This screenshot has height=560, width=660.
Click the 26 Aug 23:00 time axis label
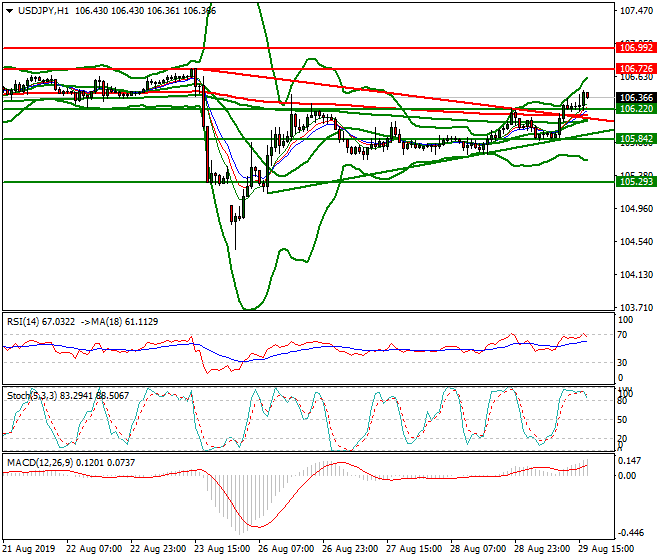[350, 549]
